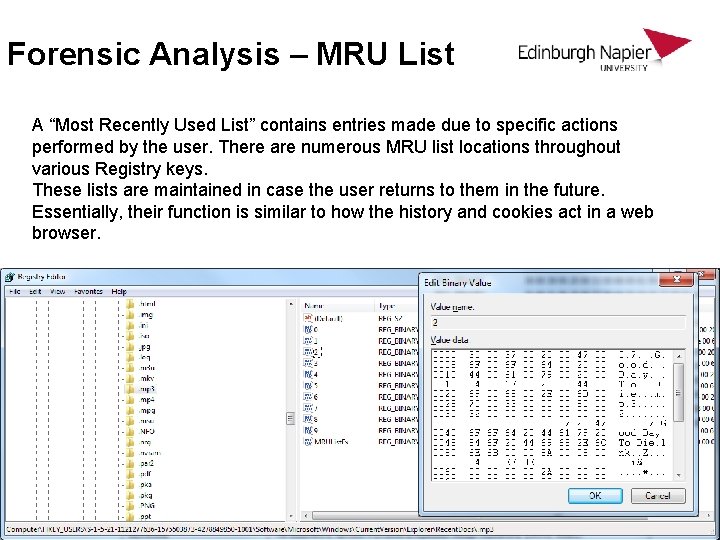Close the Edit Binary Value dialog

click(x=676, y=279)
